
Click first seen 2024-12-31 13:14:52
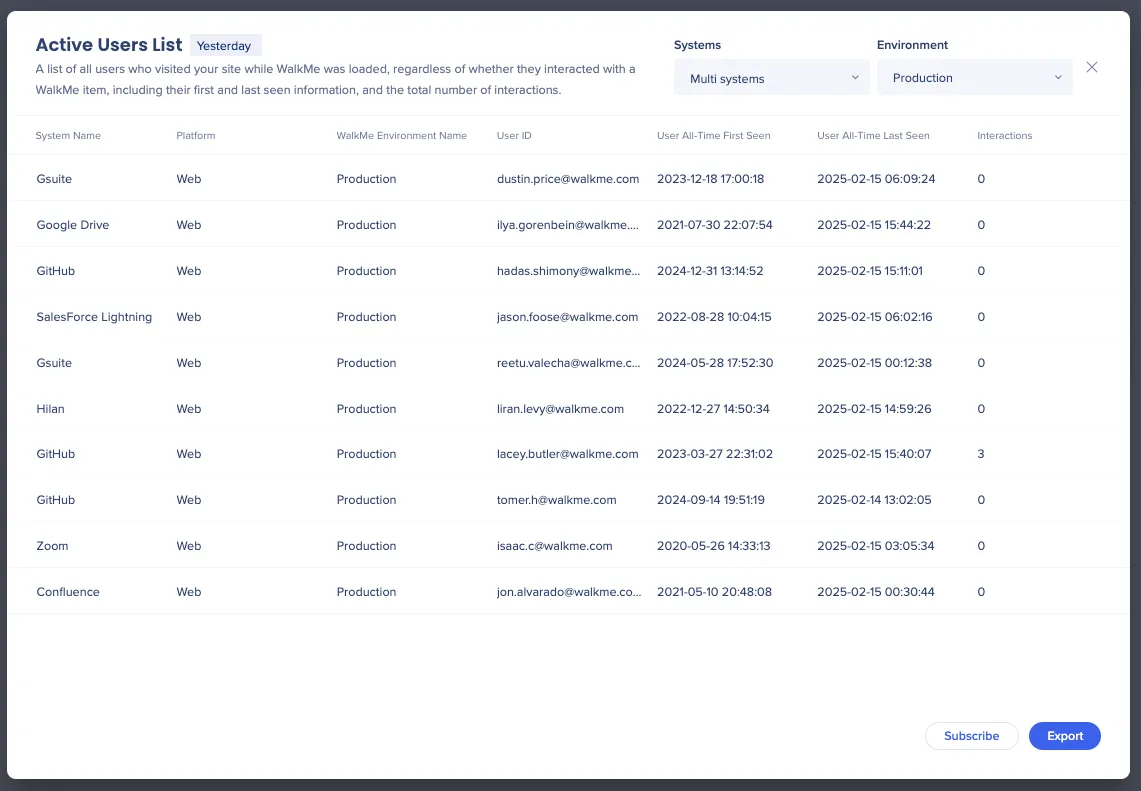(x=710, y=271)
